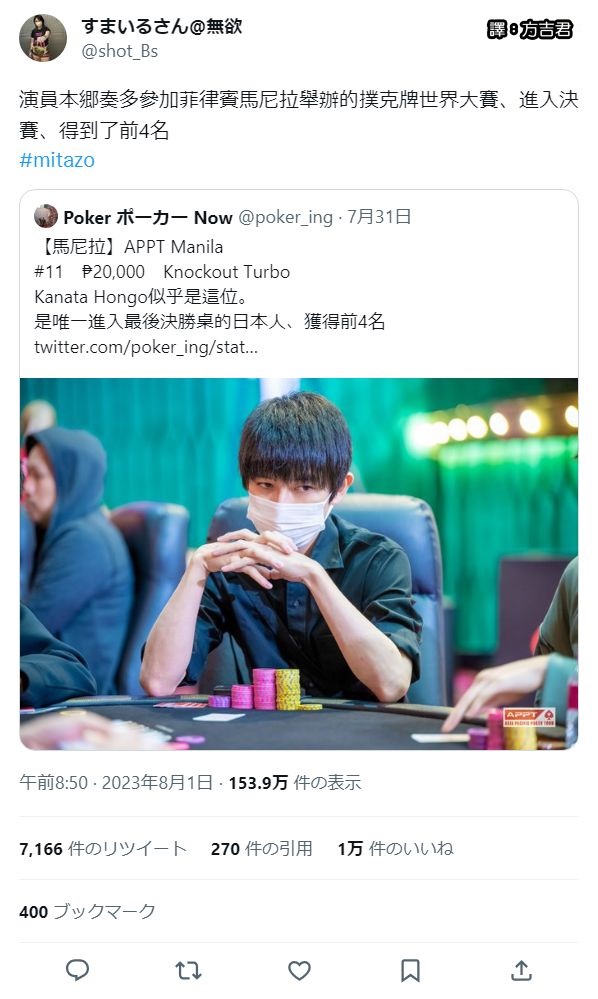598x999 pixels.
Task: Open the #mitazo hashtag
Action: click(57, 160)
